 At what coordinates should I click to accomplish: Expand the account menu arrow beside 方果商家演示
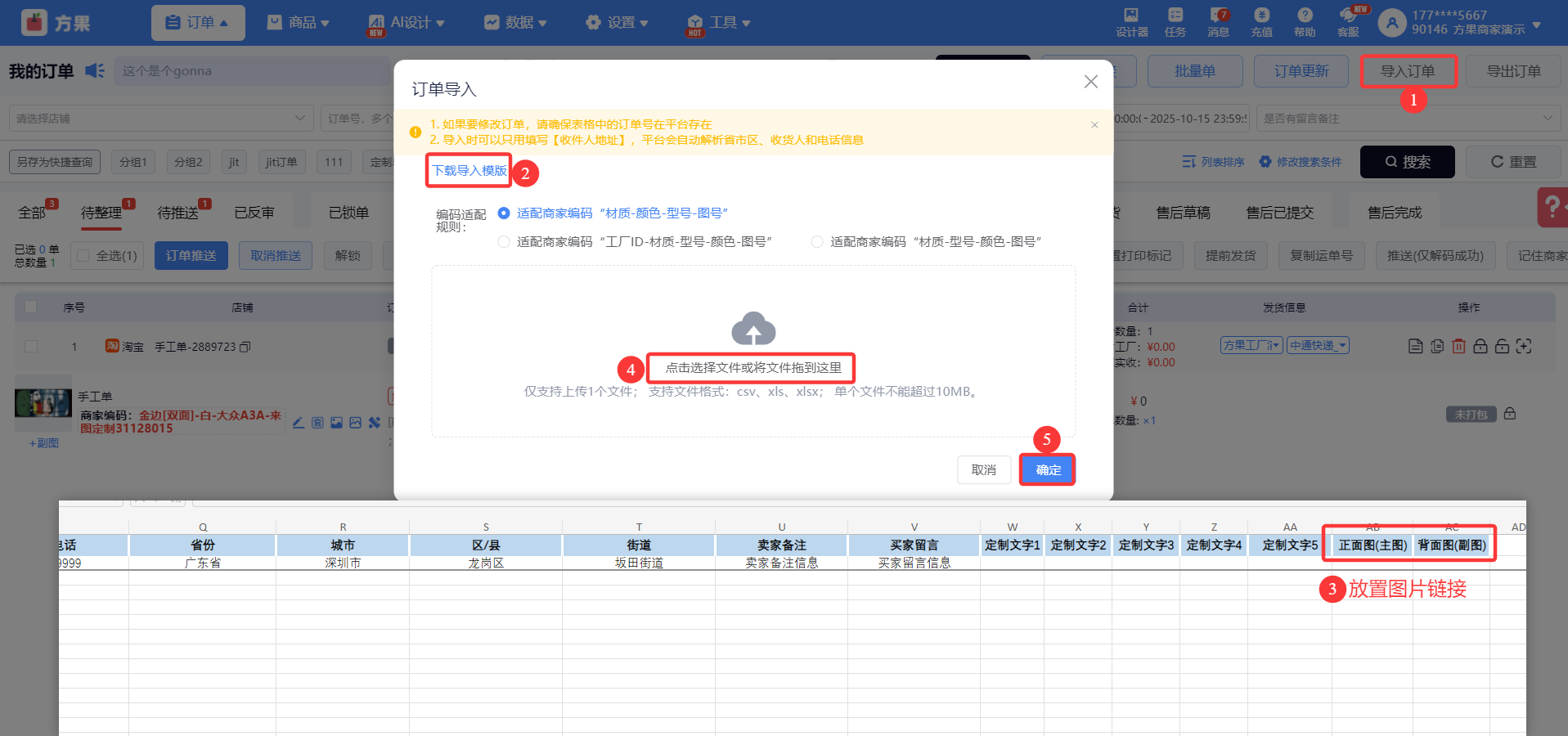(1536, 25)
